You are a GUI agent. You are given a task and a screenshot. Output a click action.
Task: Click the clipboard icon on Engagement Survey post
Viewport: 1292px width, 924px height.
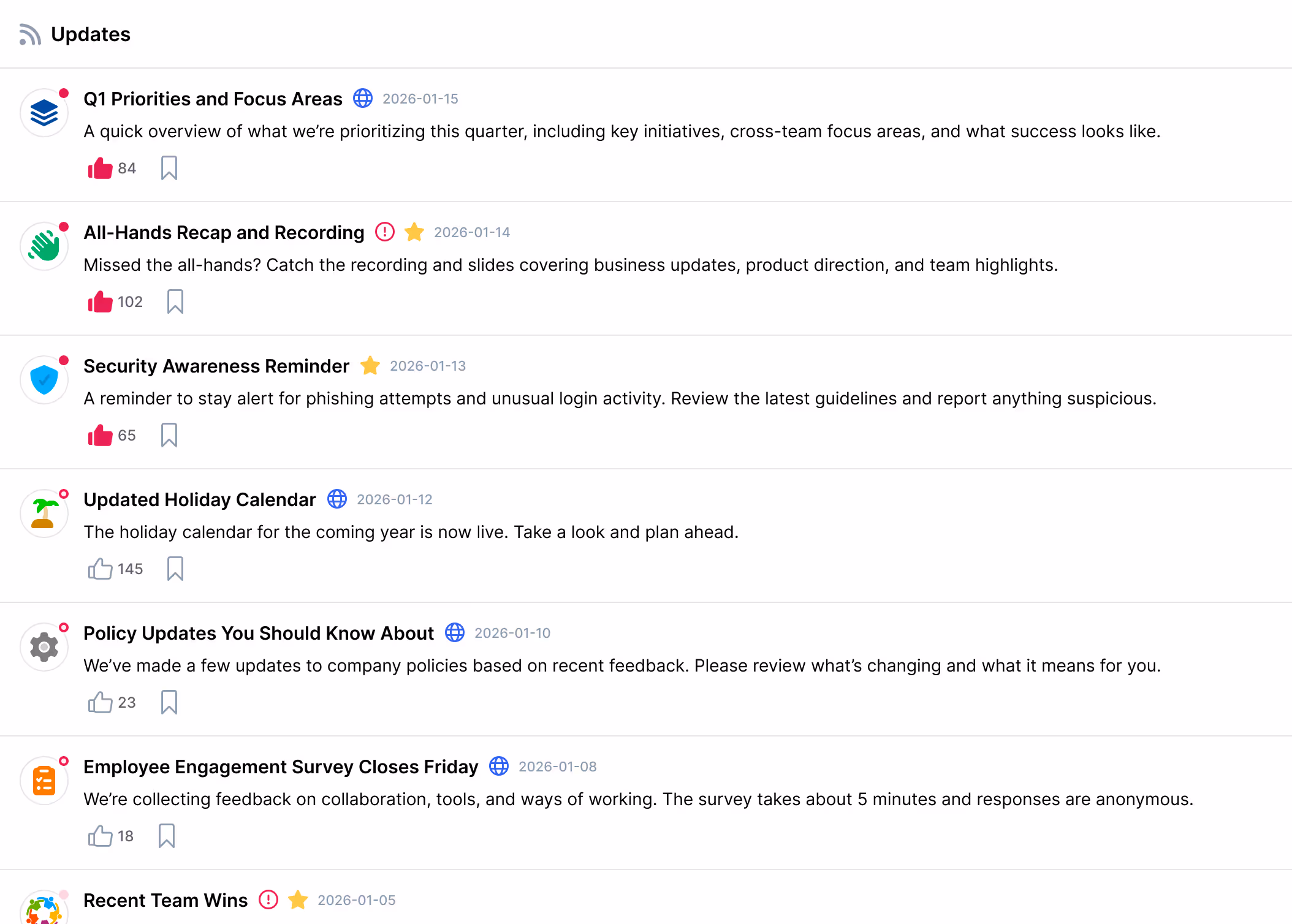[44, 780]
